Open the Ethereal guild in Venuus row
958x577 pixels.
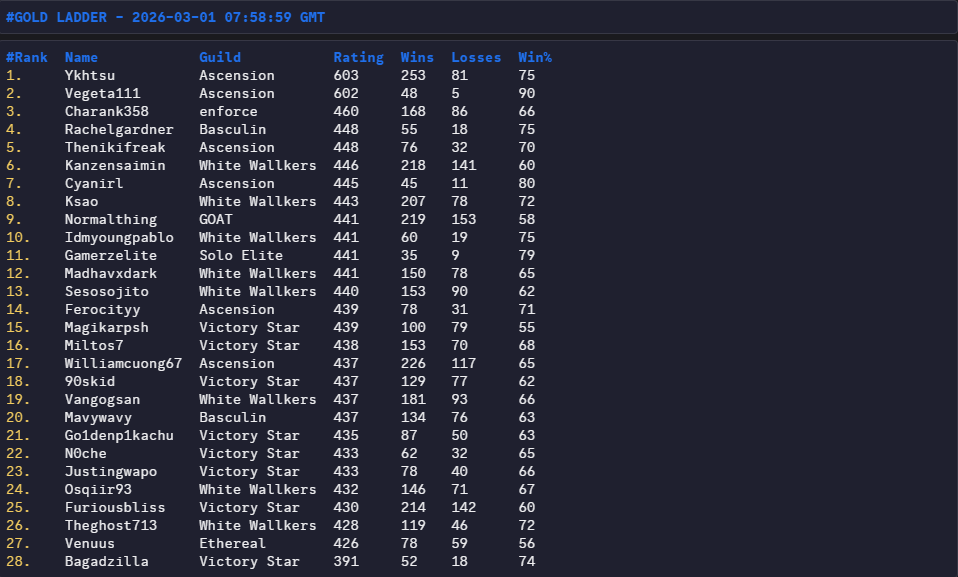[232, 543]
